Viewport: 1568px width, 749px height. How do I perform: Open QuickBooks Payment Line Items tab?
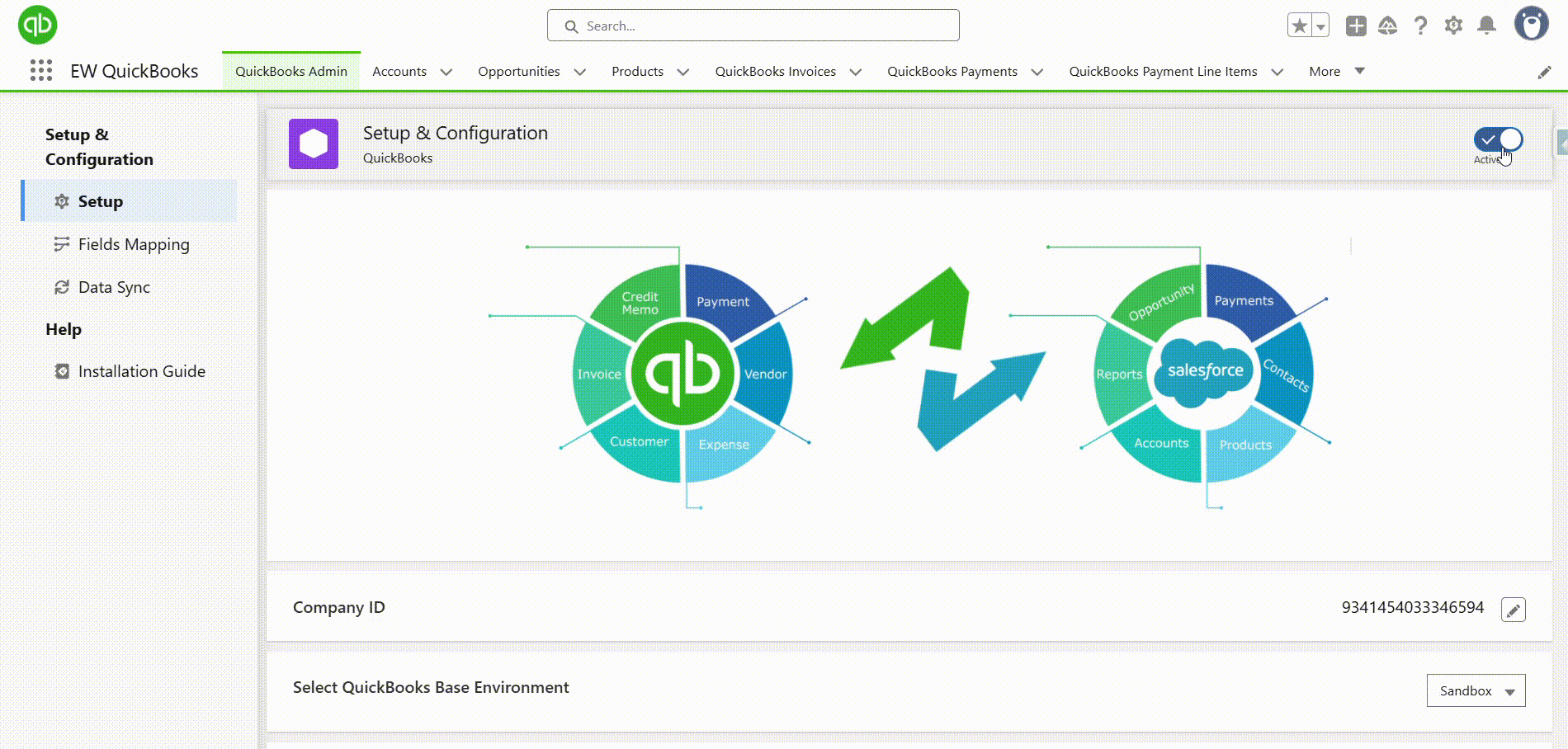click(1163, 72)
